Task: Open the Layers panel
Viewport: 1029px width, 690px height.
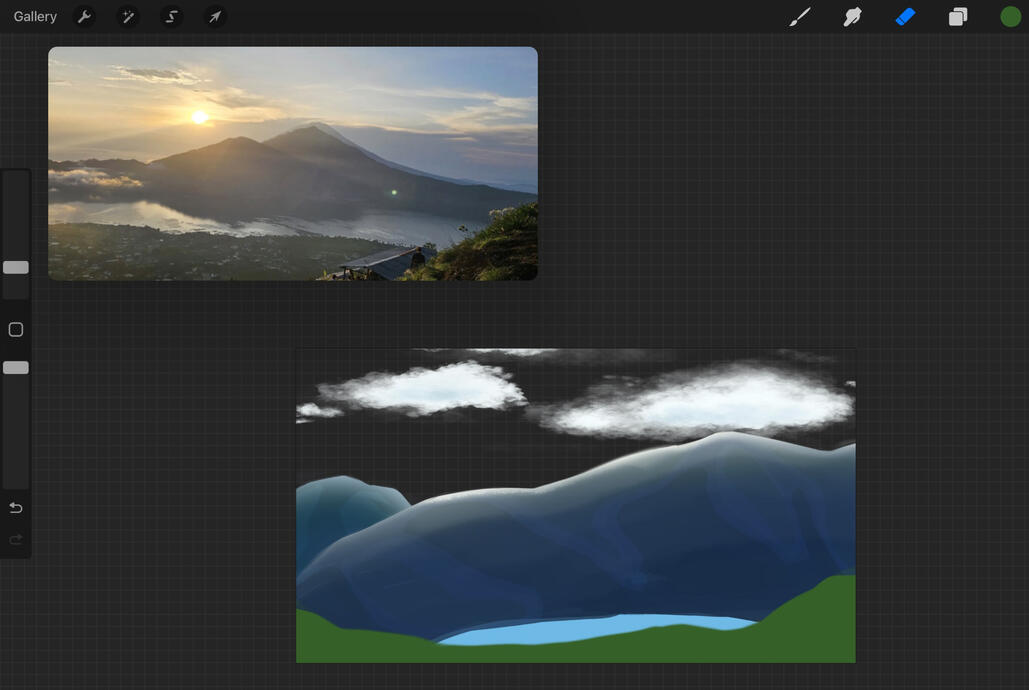Action: click(958, 17)
